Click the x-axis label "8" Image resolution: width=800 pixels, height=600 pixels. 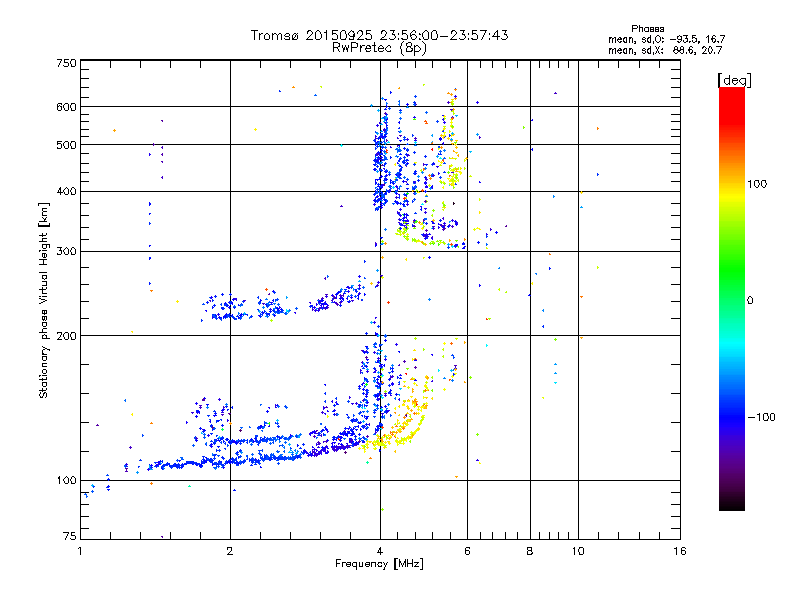(530, 552)
